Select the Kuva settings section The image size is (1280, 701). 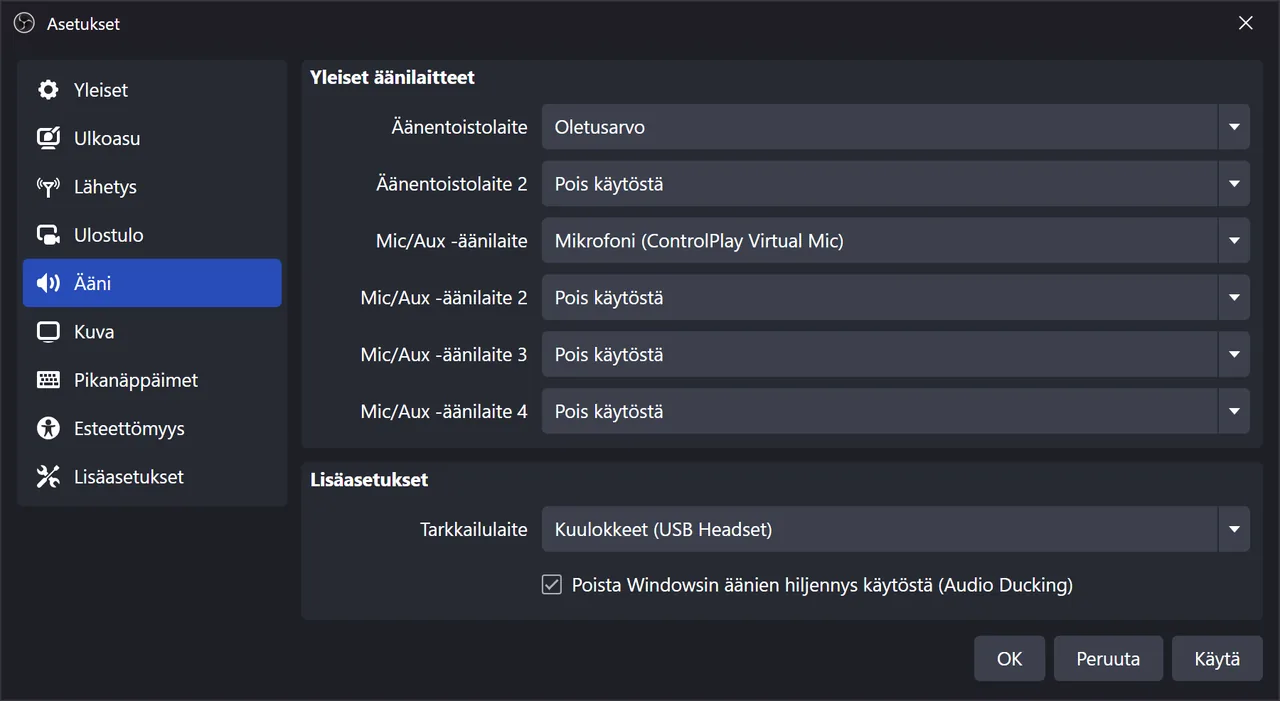point(152,332)
